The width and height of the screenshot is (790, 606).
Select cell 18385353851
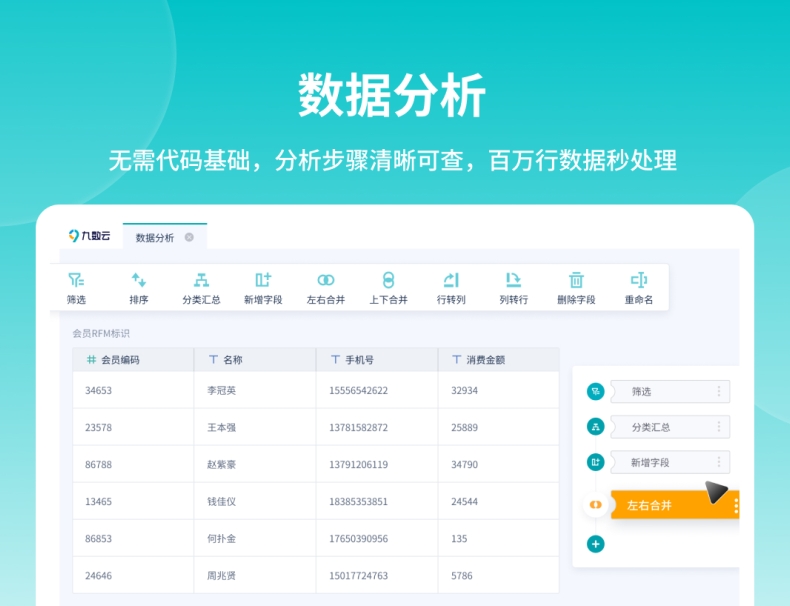(x=377, y=501)
